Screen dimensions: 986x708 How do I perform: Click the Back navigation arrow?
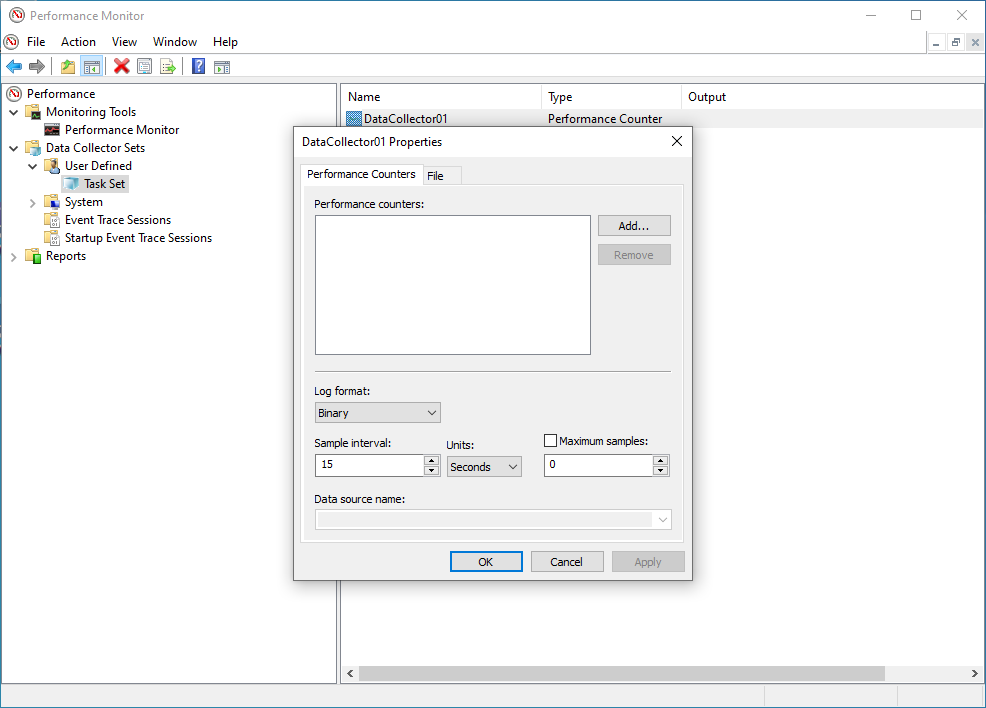click(x=14, y=66)
